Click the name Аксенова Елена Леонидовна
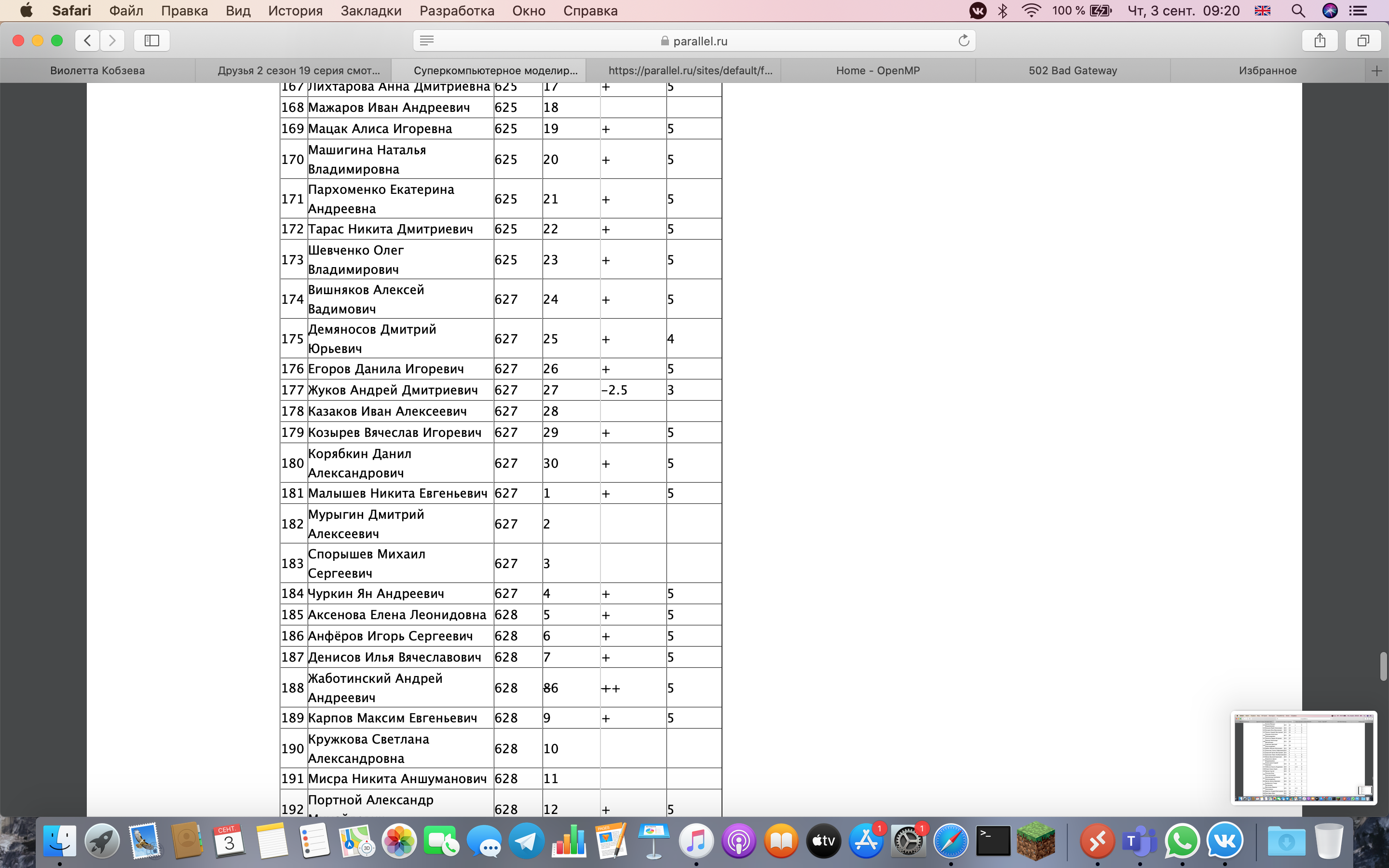 pos(397,614)
